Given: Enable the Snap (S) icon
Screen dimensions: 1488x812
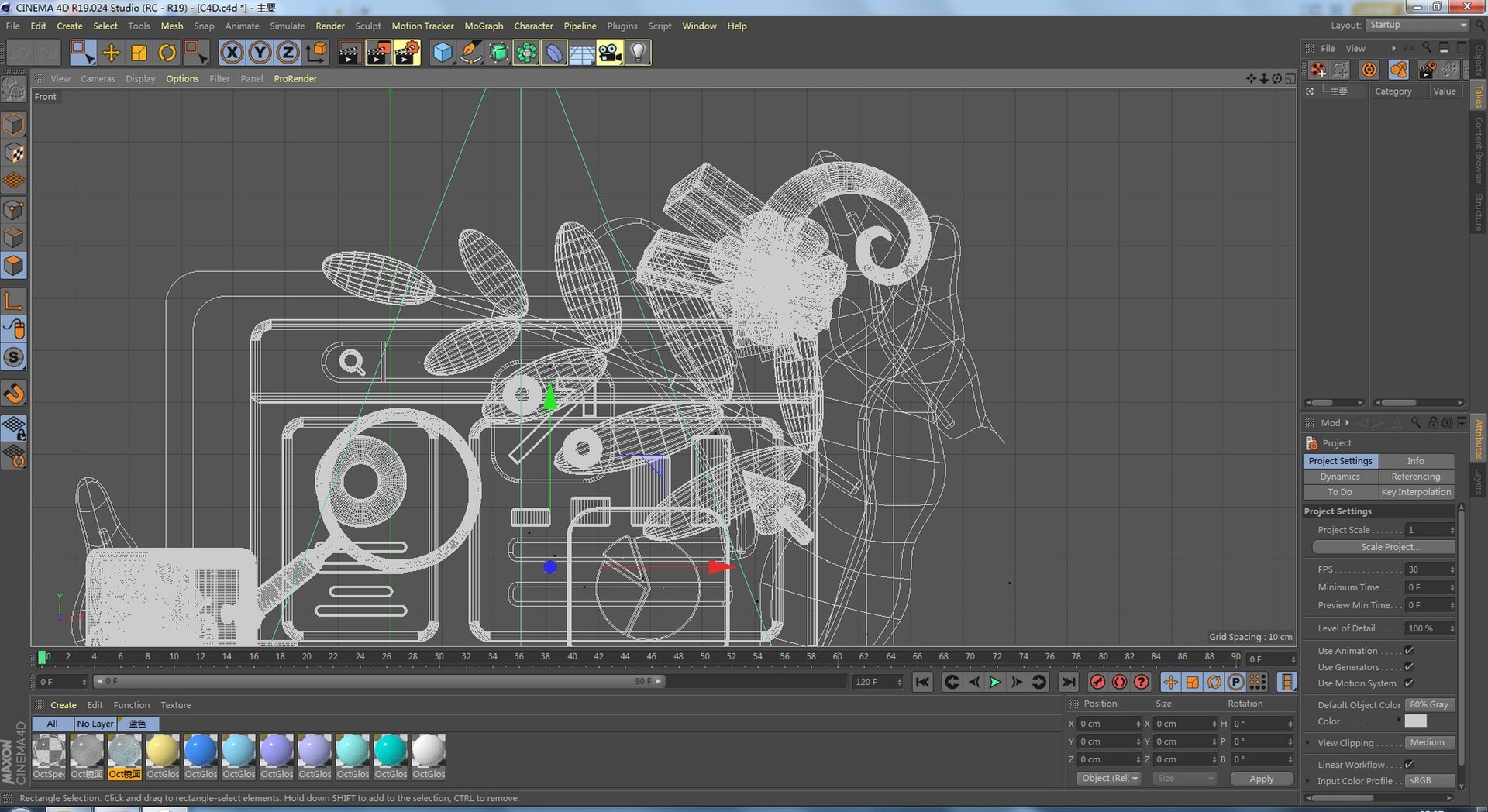Looking at the screenshot, I should click(x=15, y=357).
